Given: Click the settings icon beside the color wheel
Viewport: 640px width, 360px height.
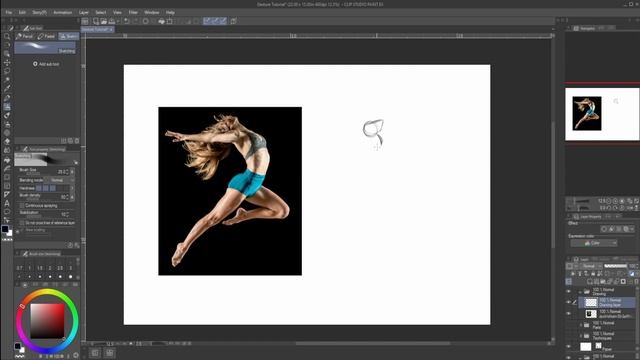Looking at the screenshot, I should 76,355.
